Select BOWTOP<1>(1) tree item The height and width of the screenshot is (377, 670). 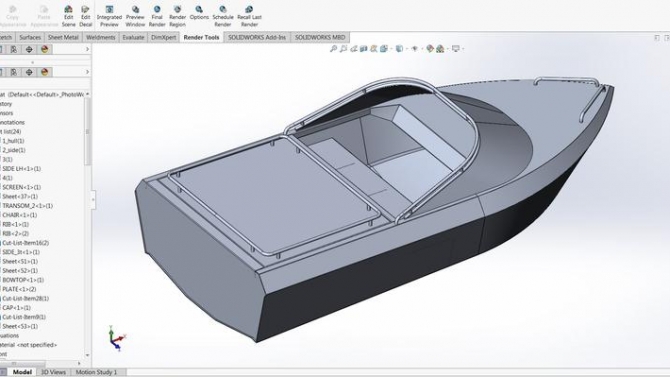coord(23,280)
